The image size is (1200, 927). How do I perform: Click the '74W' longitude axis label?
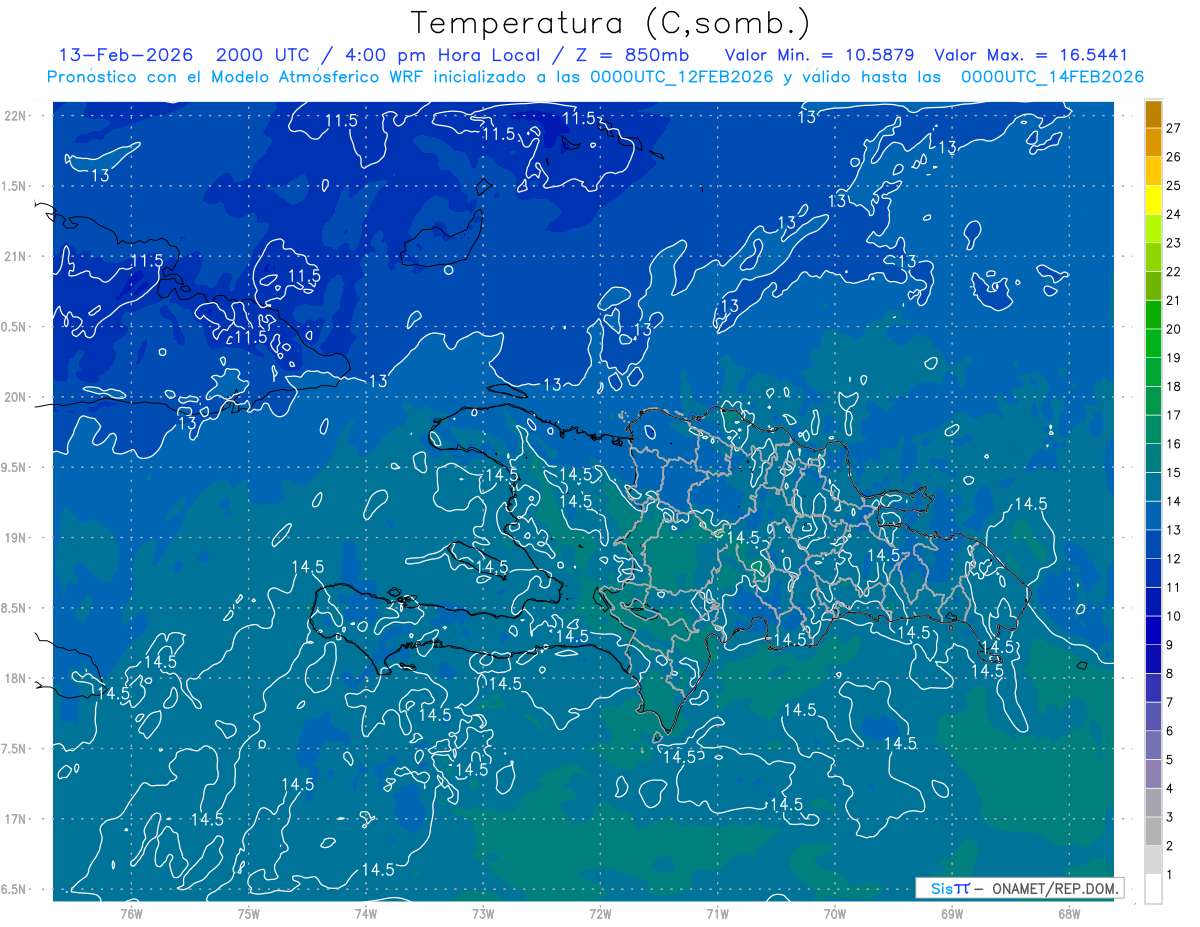pyautogui.click(x=366, y=913)
